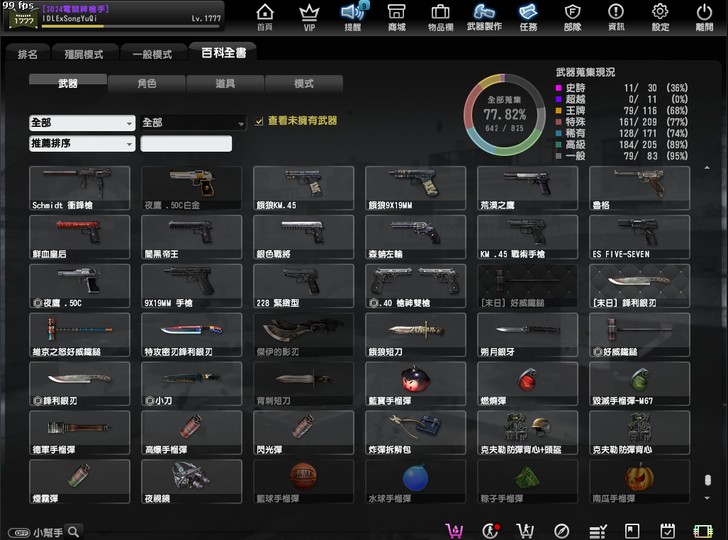Click the calendar check icon
Viewport: 728px width, 540px height.
(x=668, y=531)
